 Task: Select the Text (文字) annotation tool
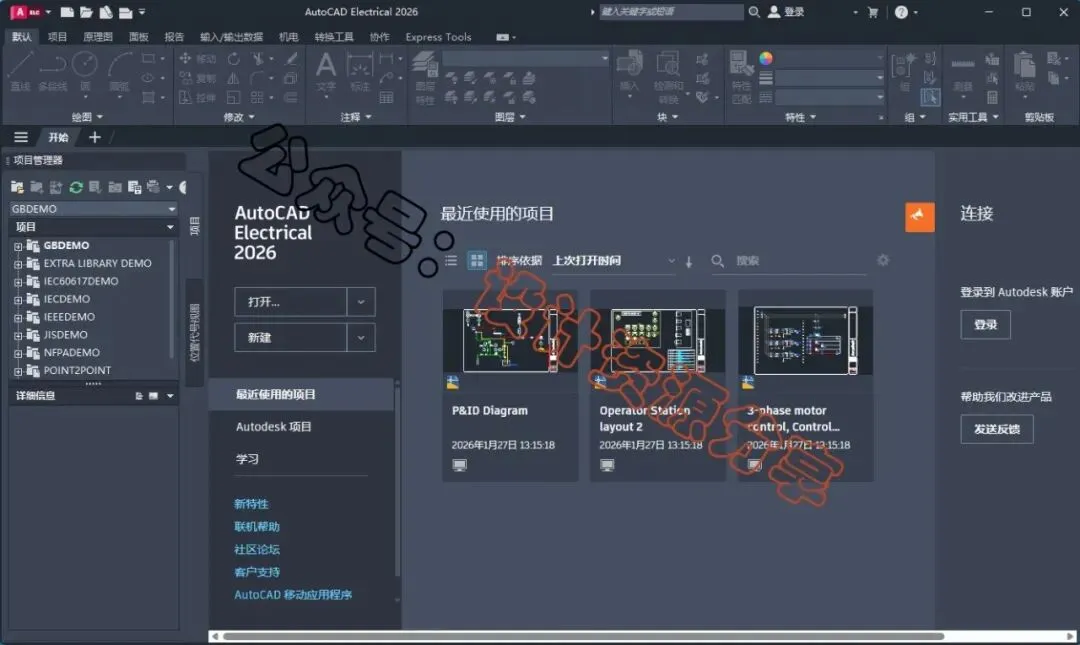coord(326,72)
